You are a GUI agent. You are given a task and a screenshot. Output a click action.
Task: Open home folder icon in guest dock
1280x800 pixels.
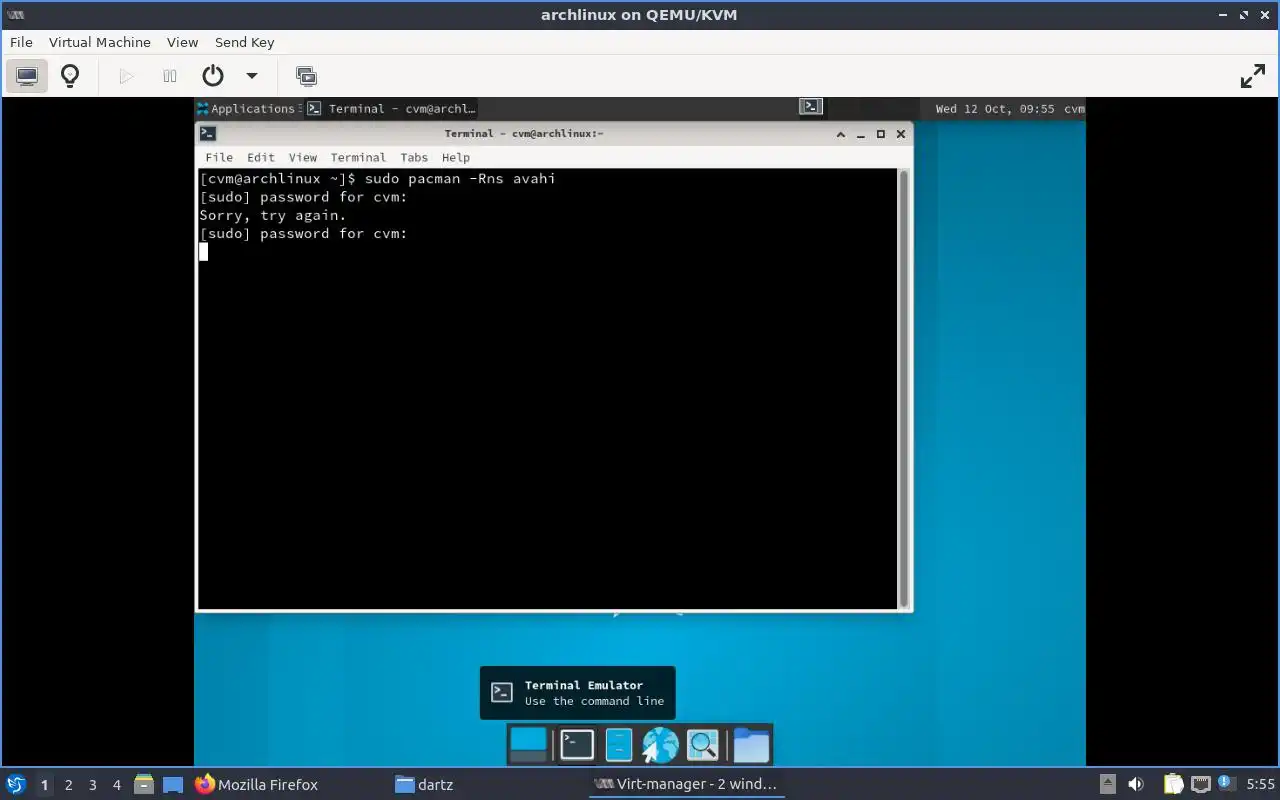(x=751, y=744)
